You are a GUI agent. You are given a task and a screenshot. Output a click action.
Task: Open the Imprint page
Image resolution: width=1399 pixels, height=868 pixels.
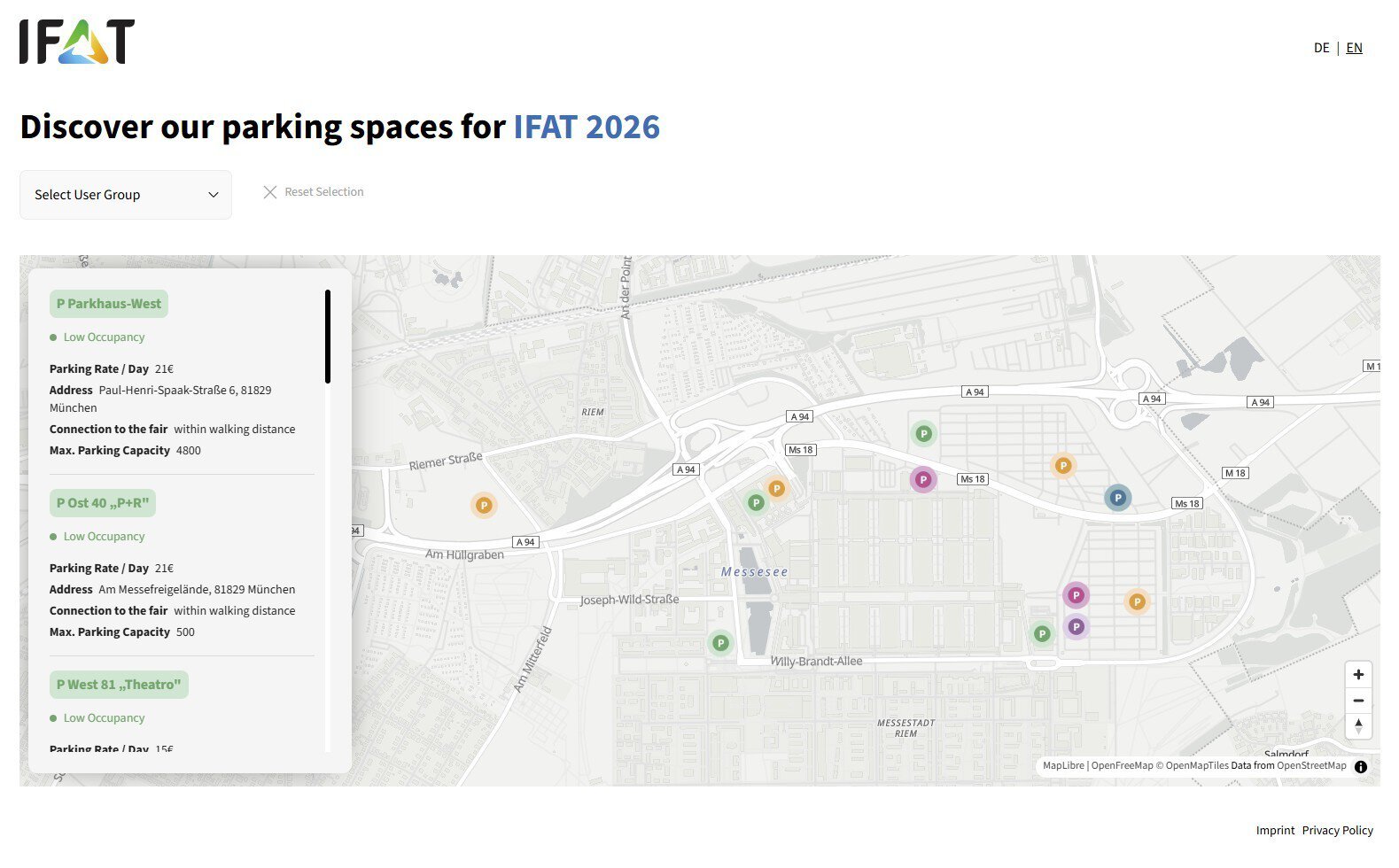pyautogui.click(x=1275, y=831)
